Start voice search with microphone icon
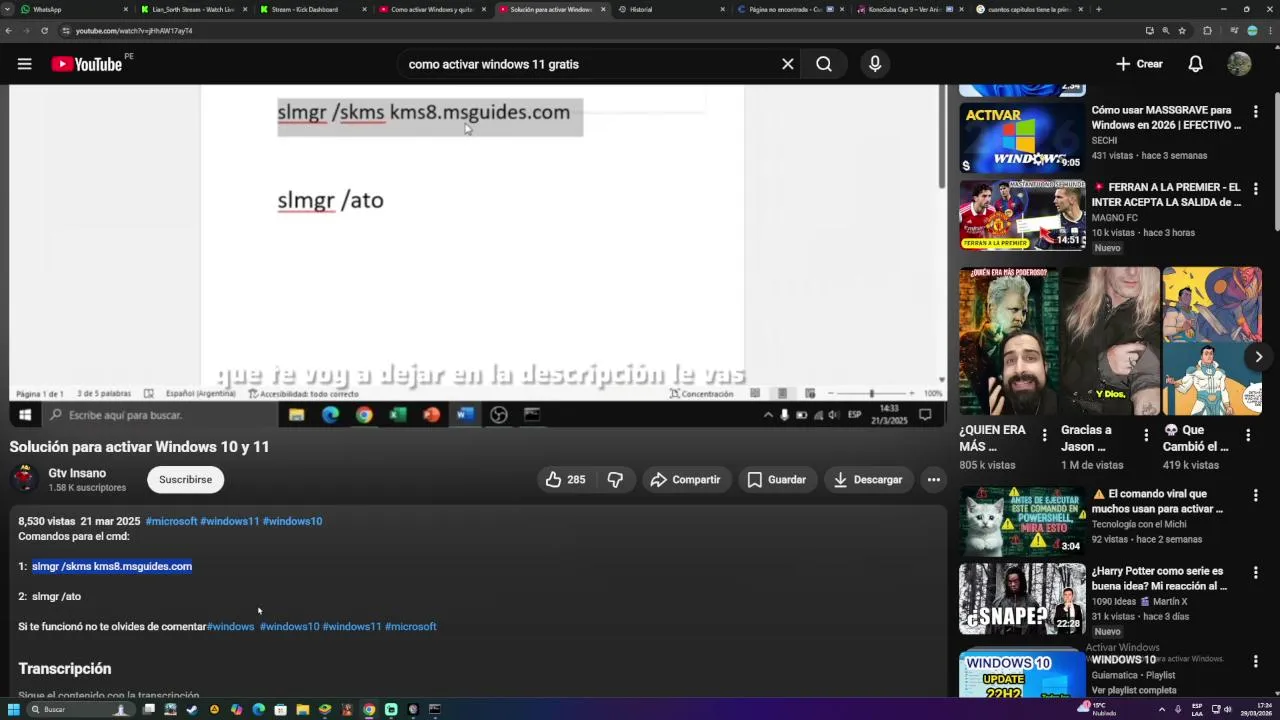Screen dimensions: 1280x720 pyautogui.click(x=875, y=64)
